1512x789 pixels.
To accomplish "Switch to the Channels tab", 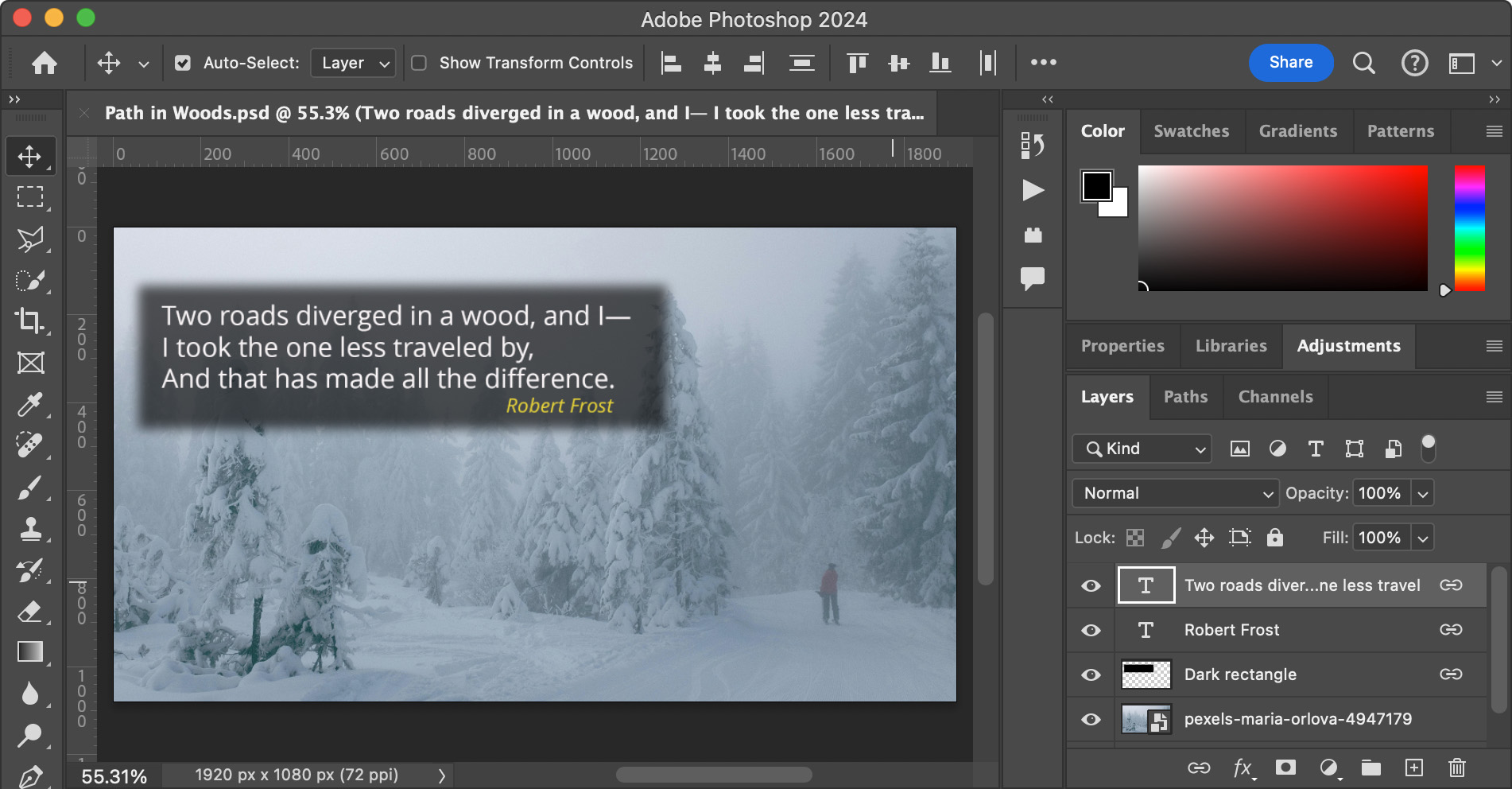I will tap(1275, 397).
